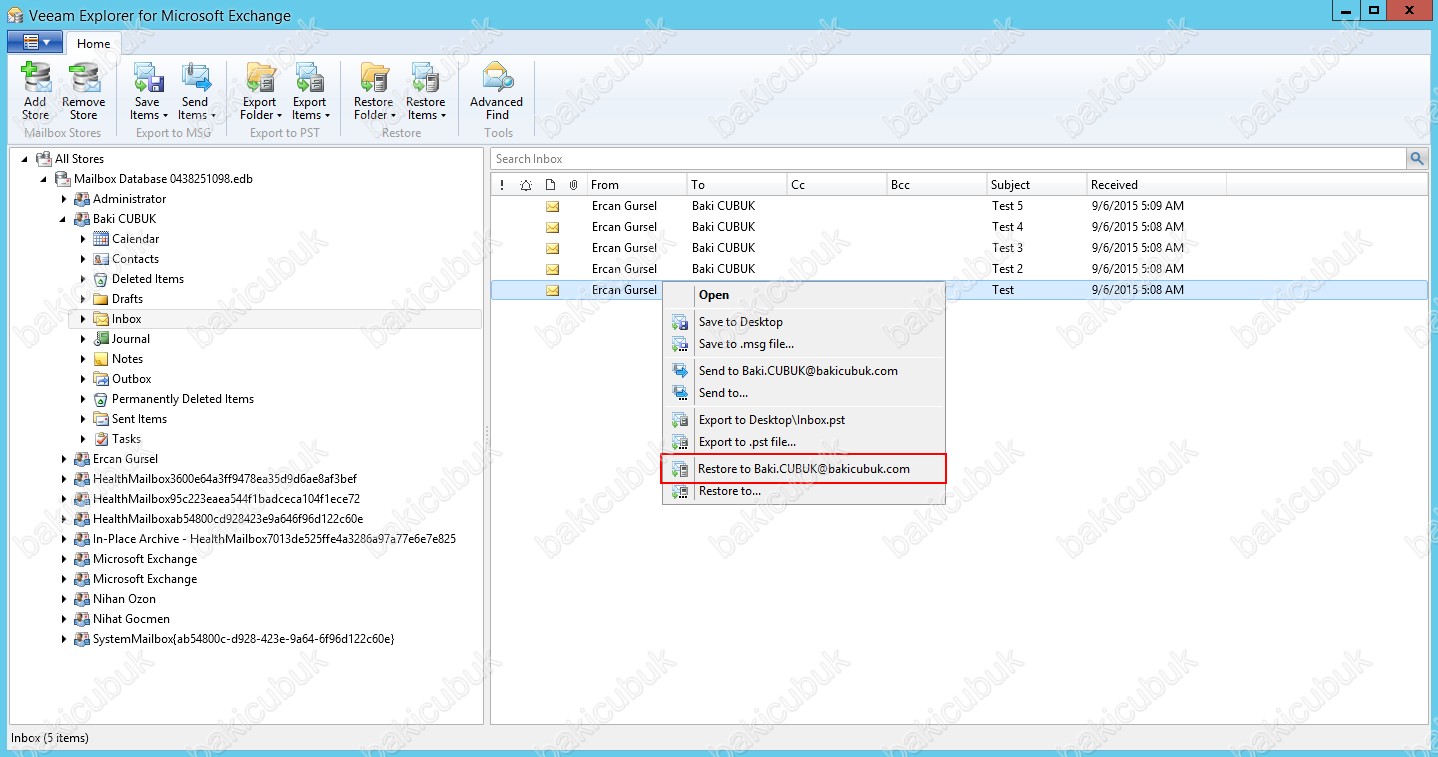Choose Restore to Baki.CUBUK@bakicubuk.com
1438x757 pixels.
(804, 469)
